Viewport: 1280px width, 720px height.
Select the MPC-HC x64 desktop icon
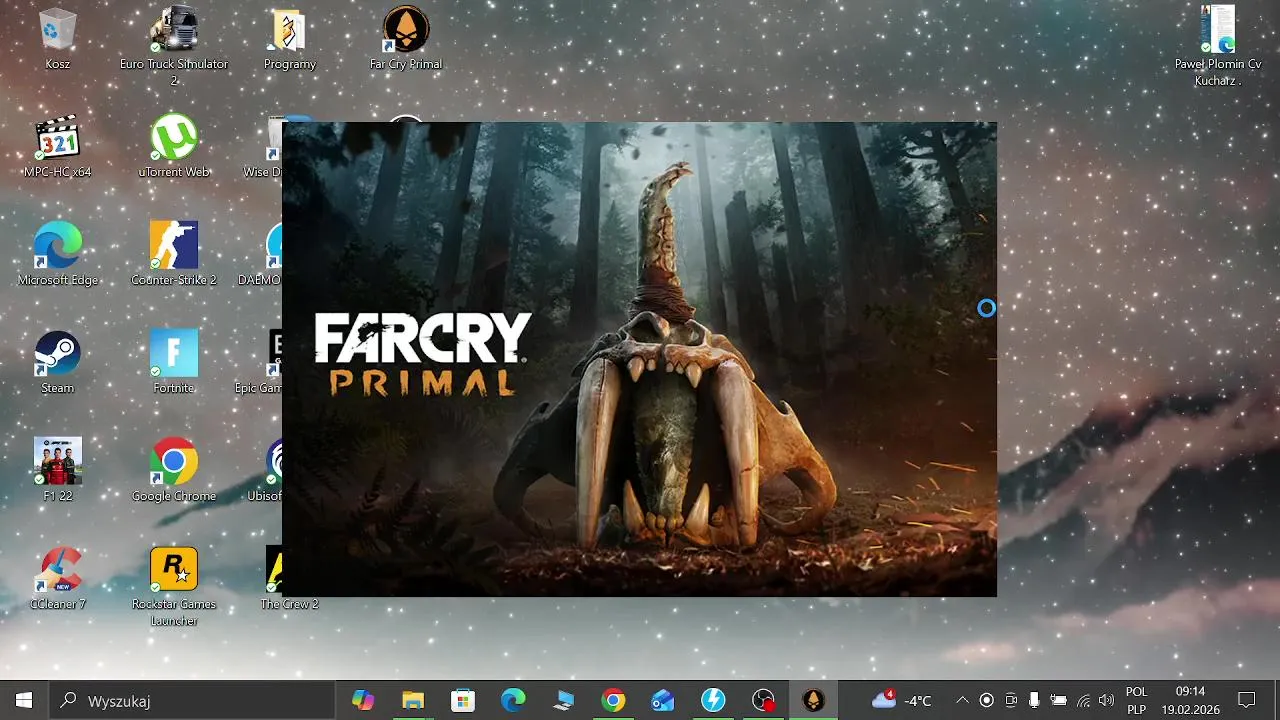pos(57,146)
